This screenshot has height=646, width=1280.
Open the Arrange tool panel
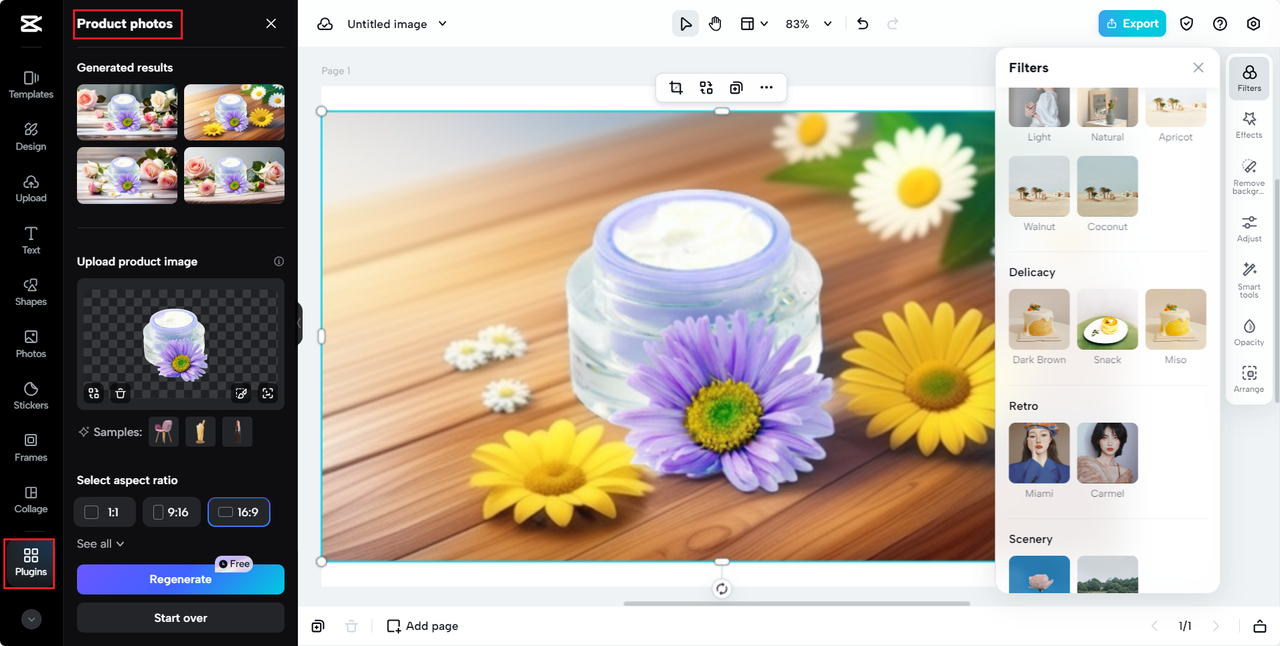(x=1249, y=379)
